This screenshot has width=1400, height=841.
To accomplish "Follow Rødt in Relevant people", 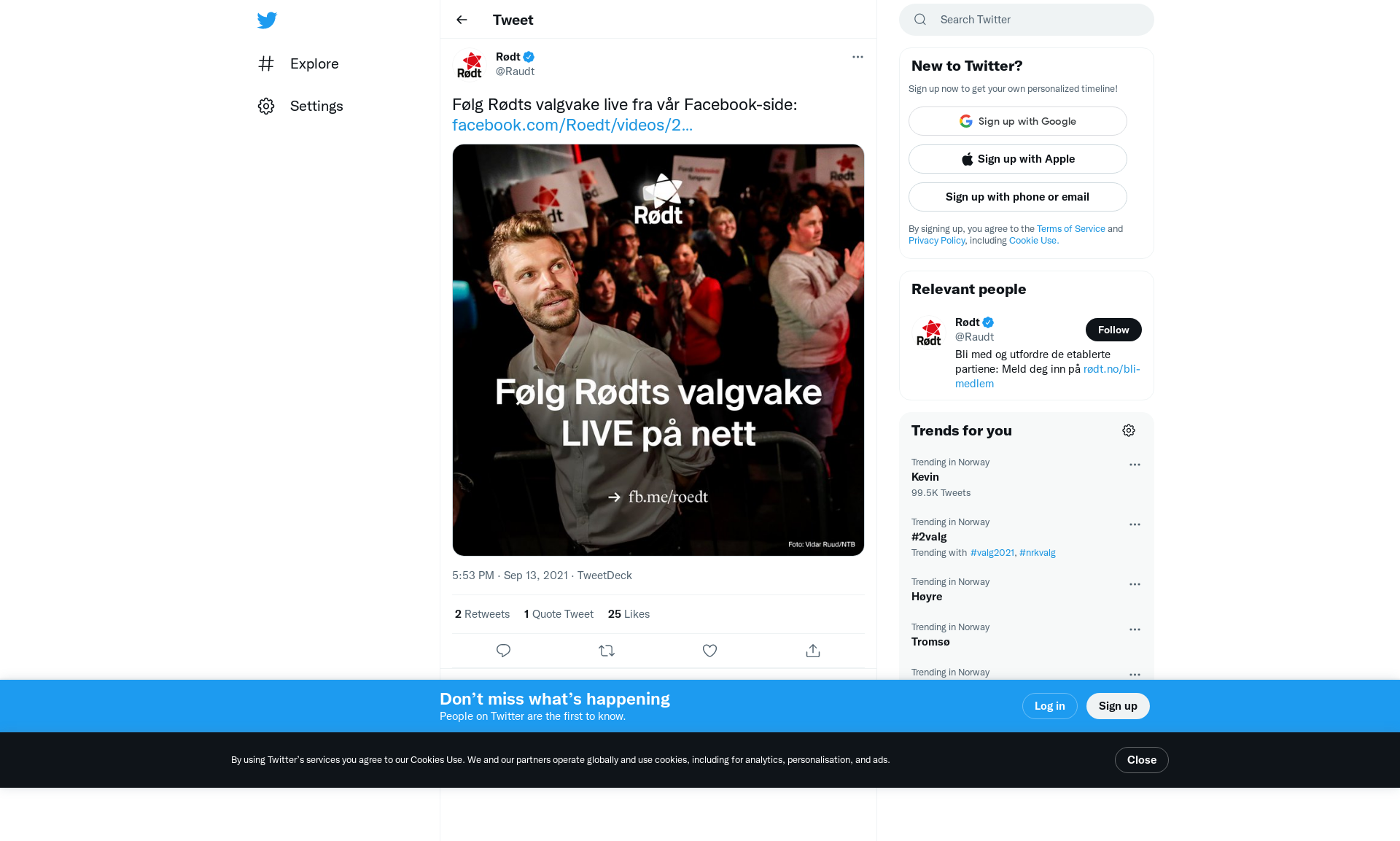I will [1113, 330].
